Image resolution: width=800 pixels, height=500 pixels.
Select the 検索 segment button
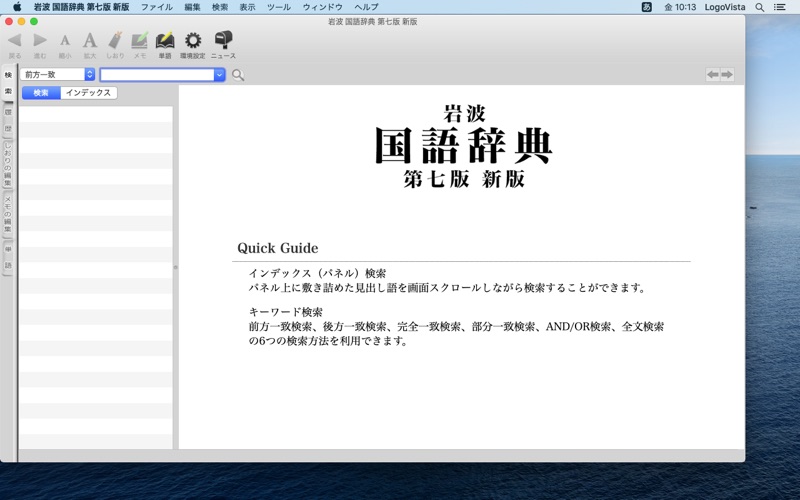tap(41, 93)
